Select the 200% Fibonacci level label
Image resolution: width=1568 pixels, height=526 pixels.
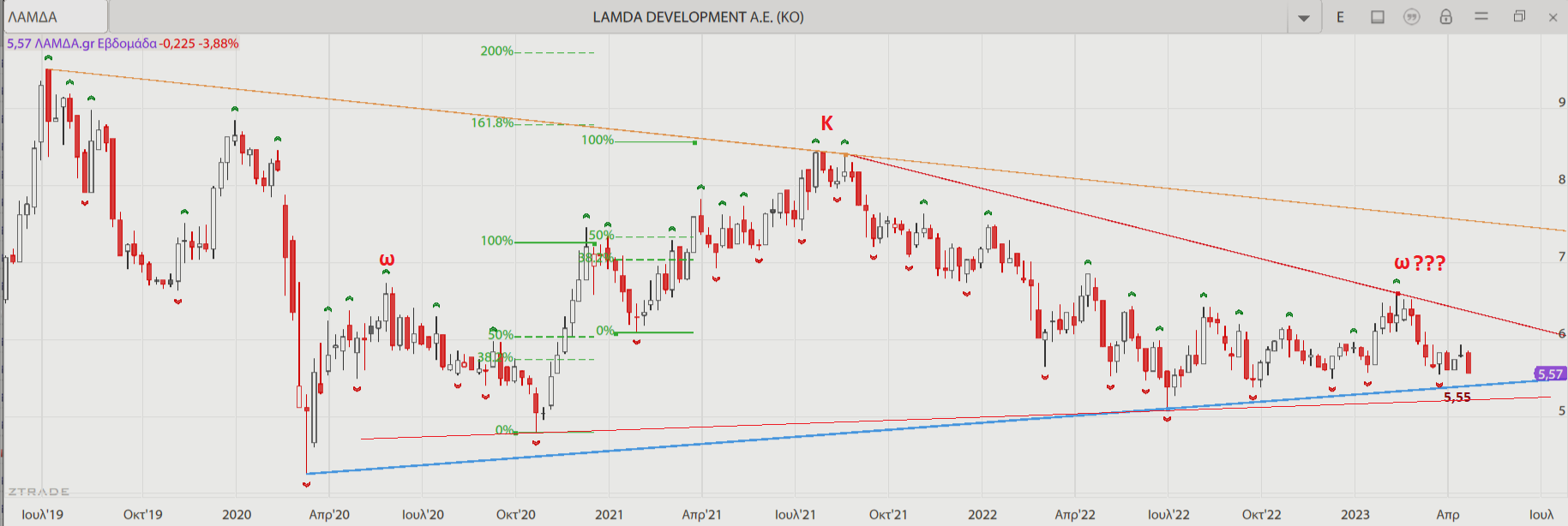tap(496, 51)
